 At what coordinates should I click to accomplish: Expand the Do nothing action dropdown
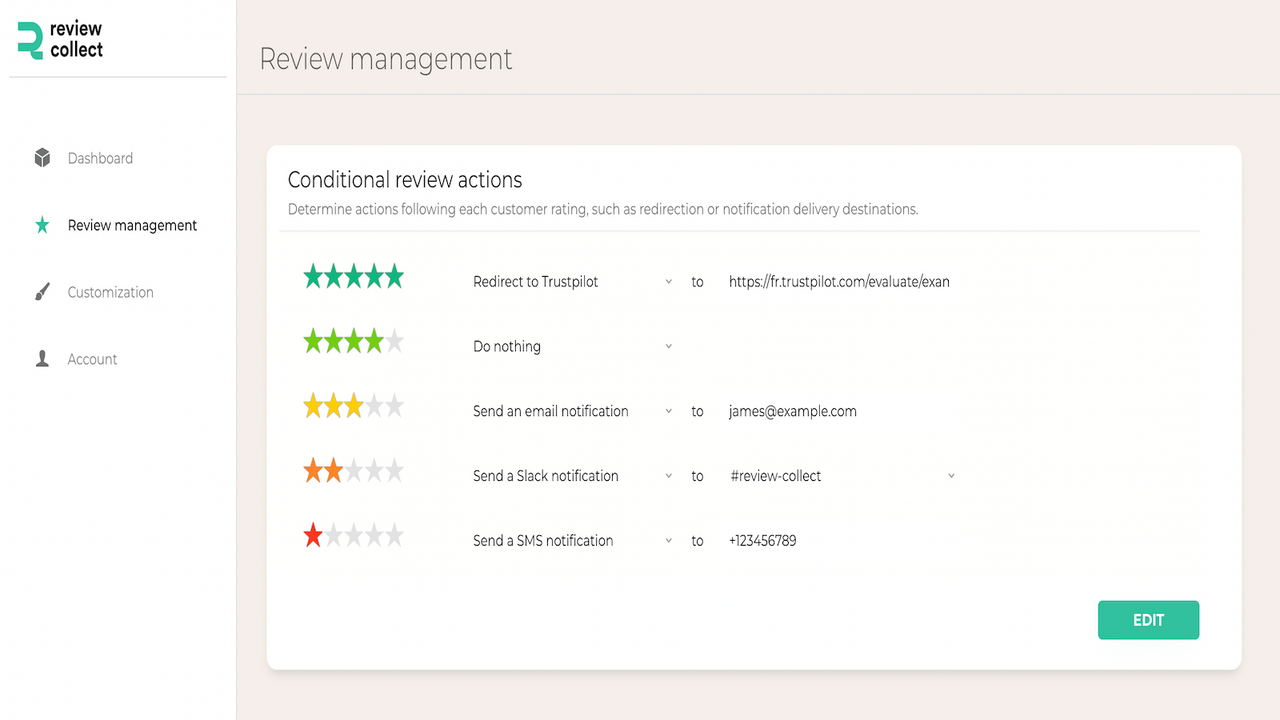point(668,346)
